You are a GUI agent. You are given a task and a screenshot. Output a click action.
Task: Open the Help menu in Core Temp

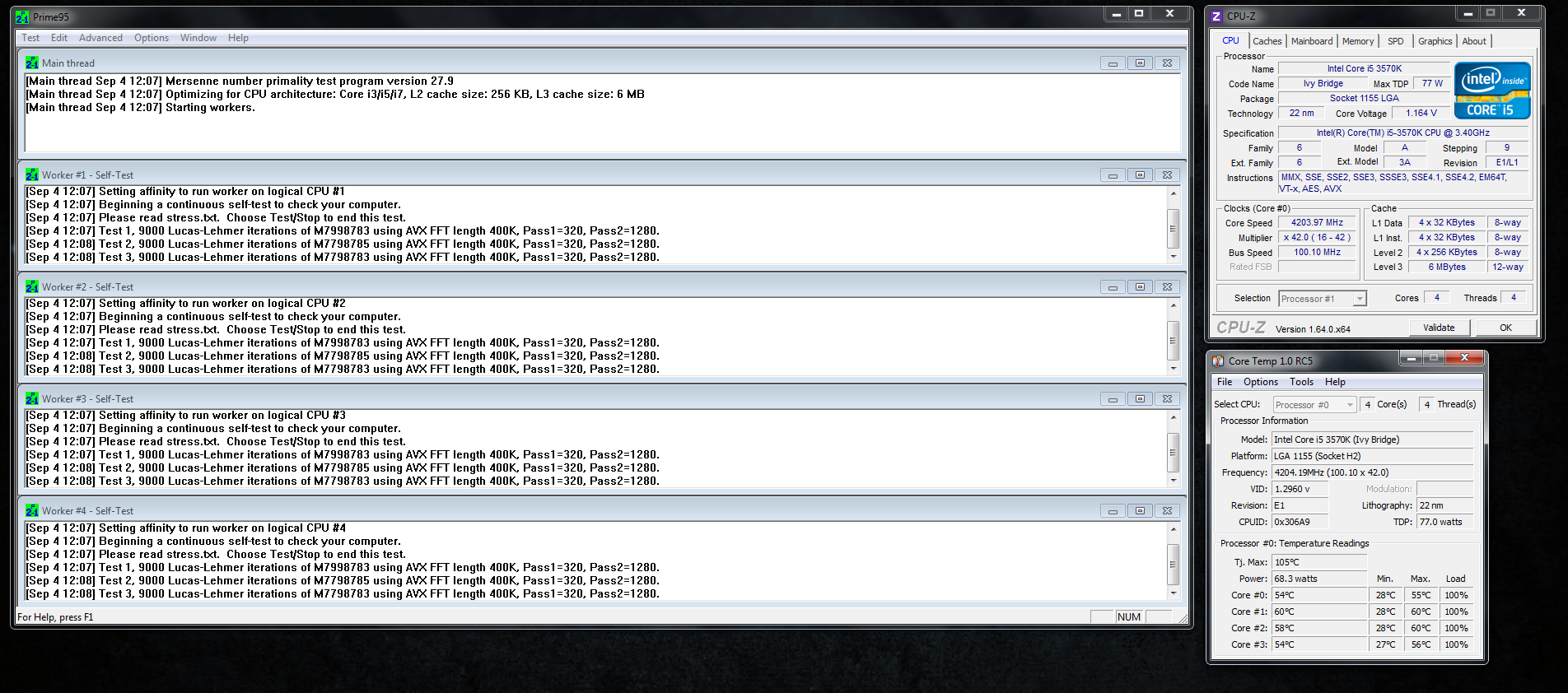[1335, 382]
